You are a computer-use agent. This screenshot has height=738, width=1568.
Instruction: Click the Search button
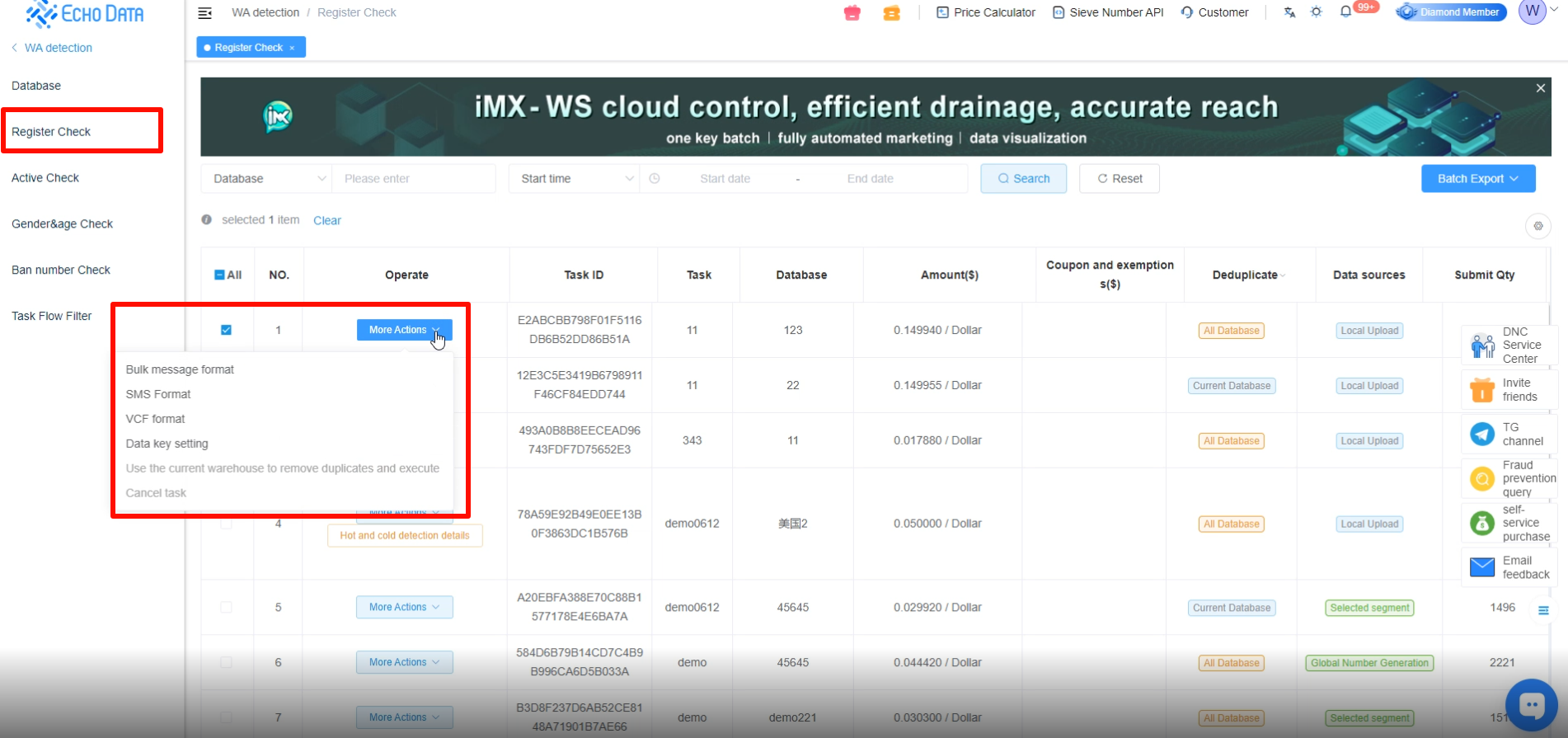coord(1023,179)
